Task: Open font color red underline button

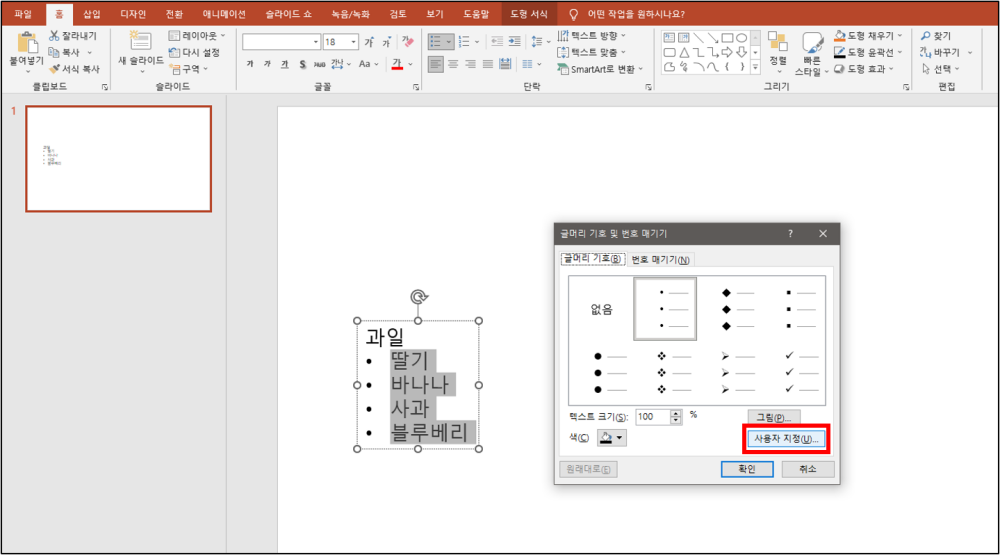Action: tap(397, 64)
